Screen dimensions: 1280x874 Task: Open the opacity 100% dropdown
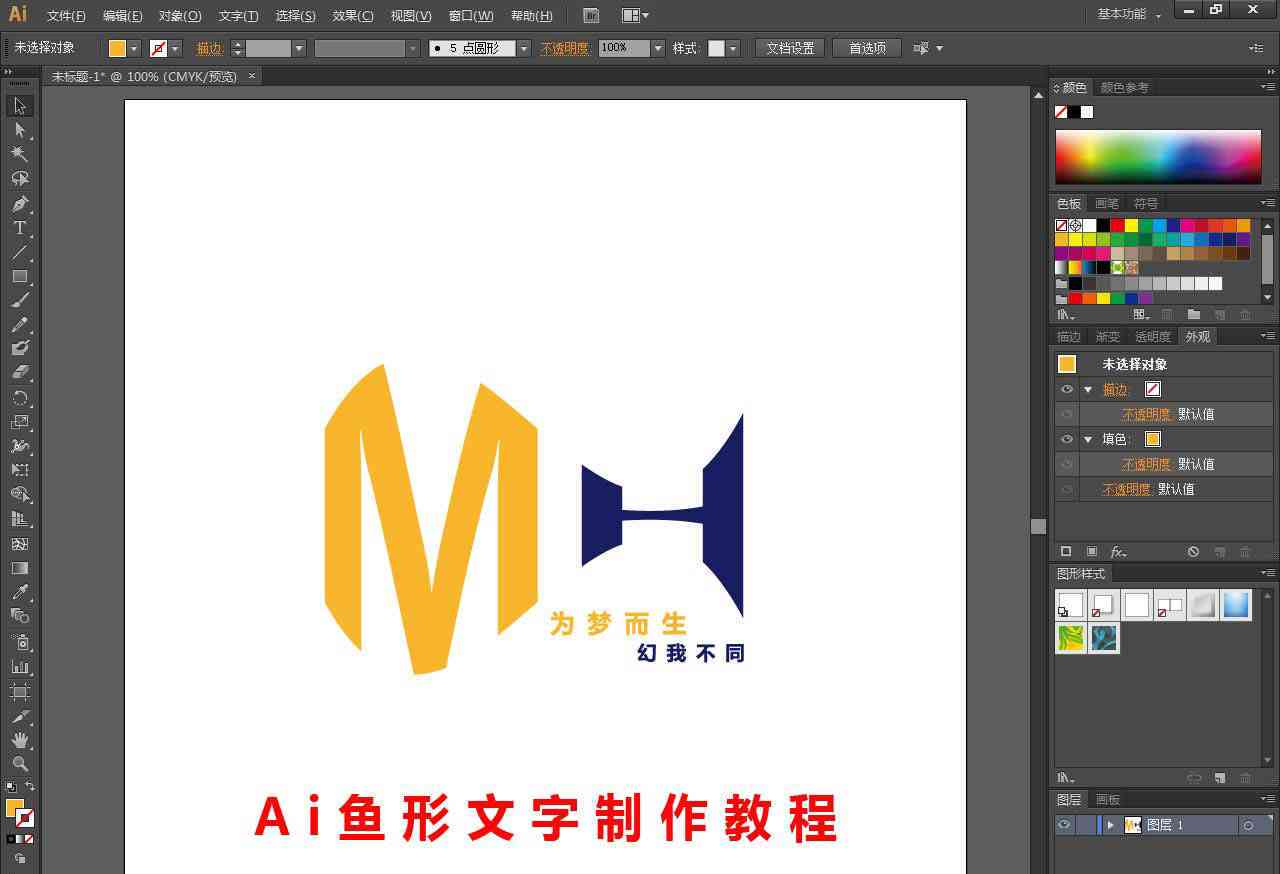click(x=658, y=48)
